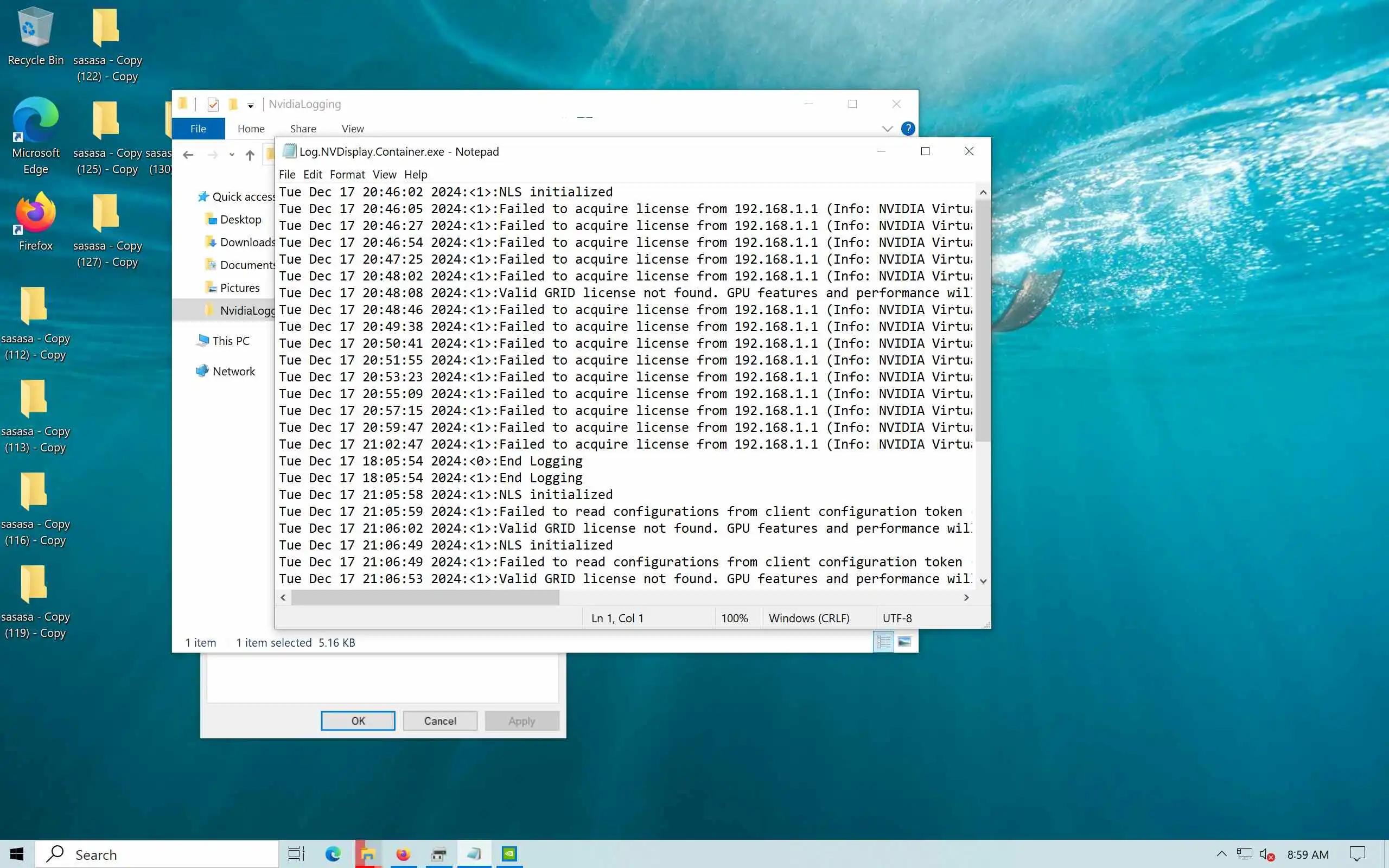Open the quick access toolbar dropdown arrow

(x=250, y=105)
